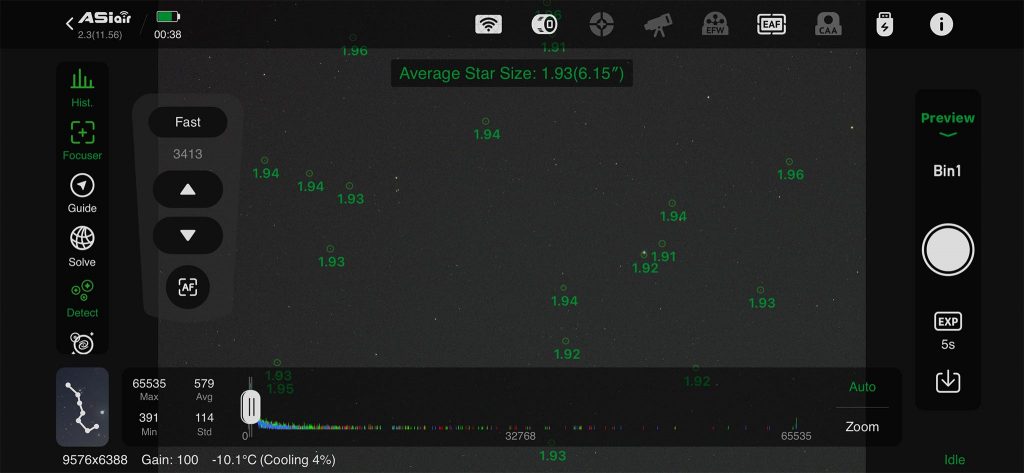The height and width of the screenshot is (473, 1024).
Task: Click the histogram stretch slider handle
Action: [x=250, y=407]
